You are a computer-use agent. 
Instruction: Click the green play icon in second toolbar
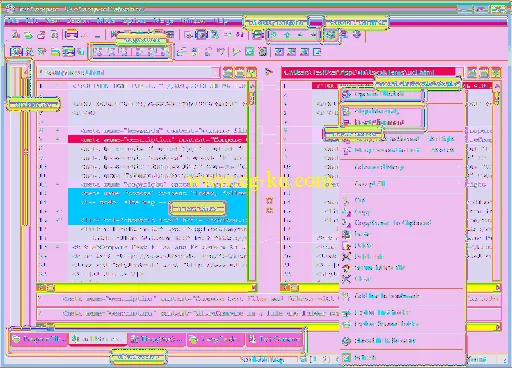point(236,52)
